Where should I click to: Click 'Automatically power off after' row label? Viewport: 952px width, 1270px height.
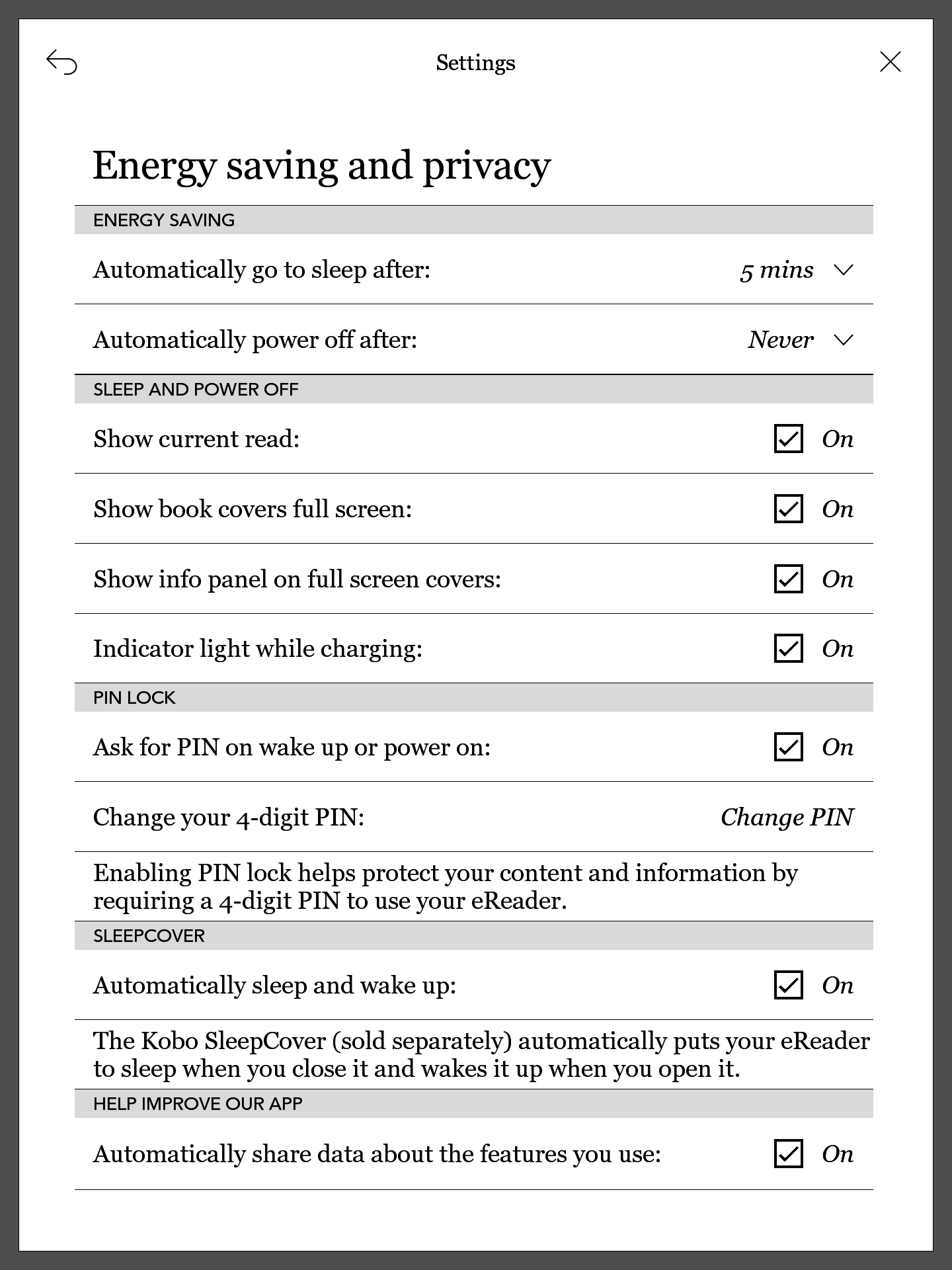pos(255,340)
